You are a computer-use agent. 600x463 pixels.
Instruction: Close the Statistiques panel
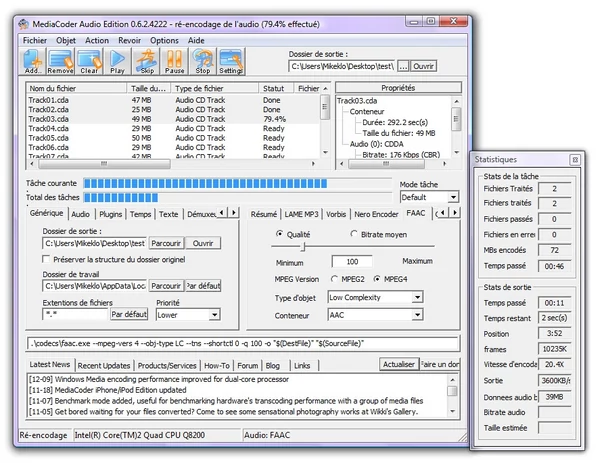(575, 160)
